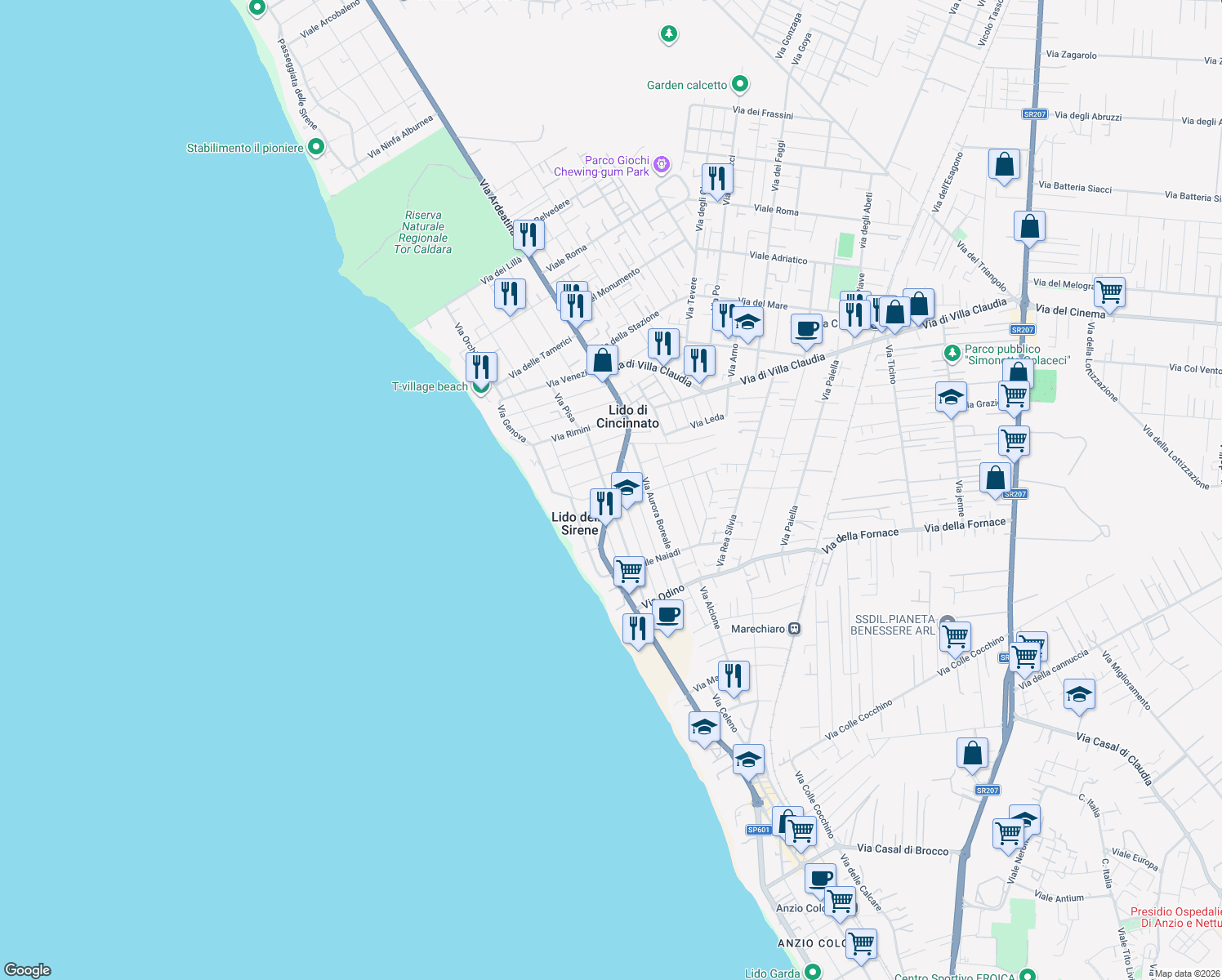Image resolution: width=1222 pixels, height=980 pixels.
Task: Click the SP601 route shield badge
Action: [758, 830]
